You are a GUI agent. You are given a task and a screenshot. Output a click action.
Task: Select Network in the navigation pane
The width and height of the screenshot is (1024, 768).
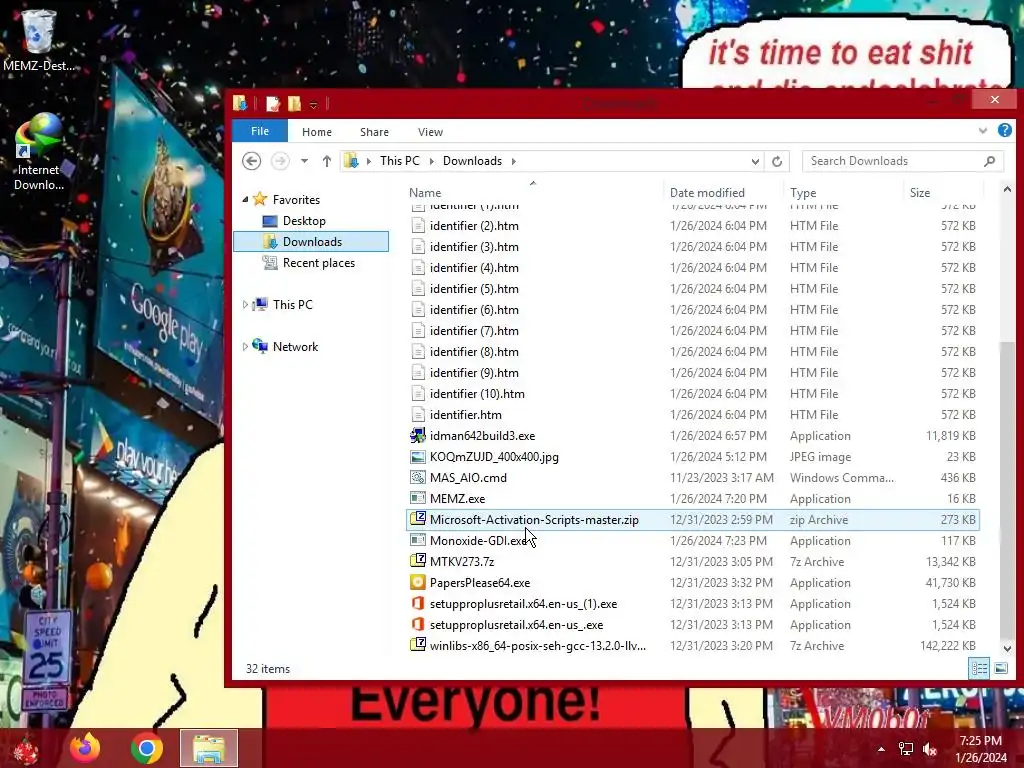[x=295, y=347]
